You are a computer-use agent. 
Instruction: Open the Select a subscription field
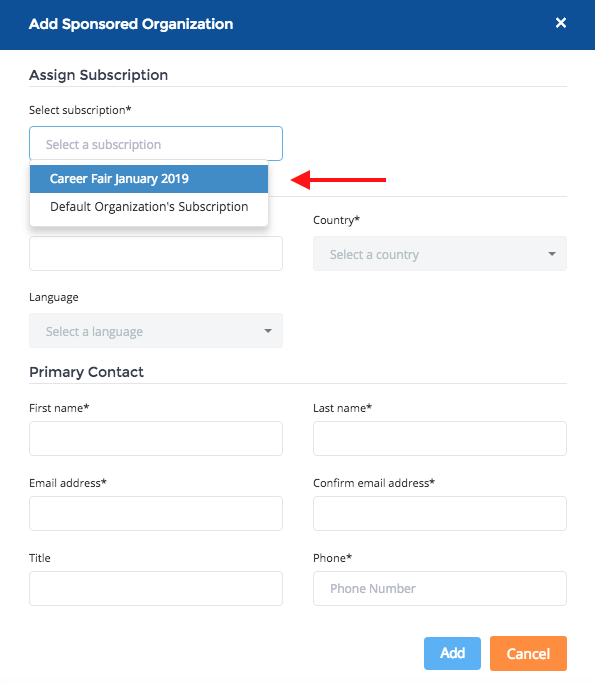[x=156, y=144]
